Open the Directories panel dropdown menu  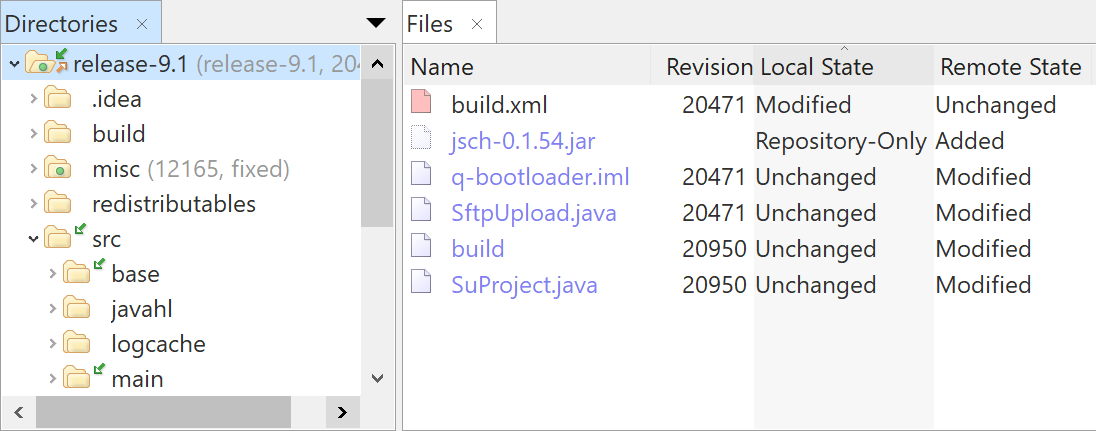pyautogui.click(x=376, y=23)
